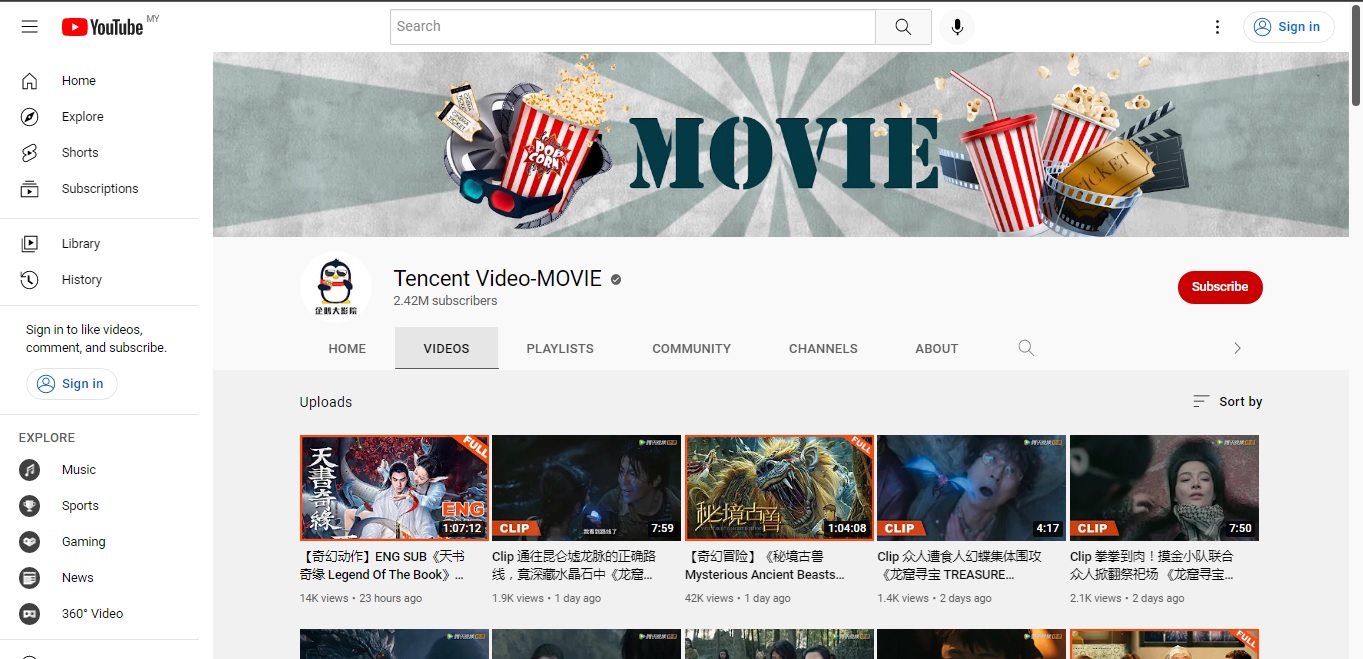
Task: Click Sign in button at top right
Action: (x=1288, y=27)
